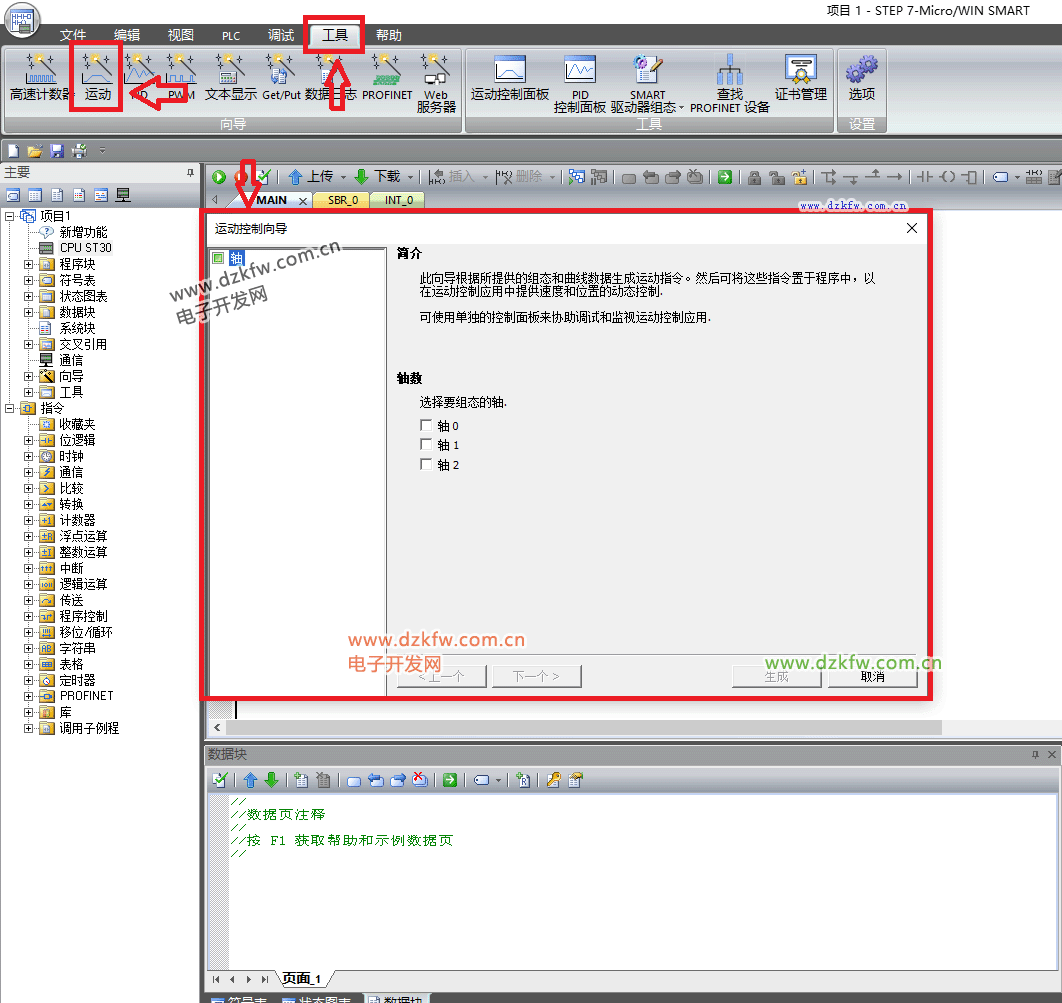Image resolution: width=1062 pixels, height=1003 pixels.
Task: Expand the 位逻辑 instruction folder
Action: 29,440
